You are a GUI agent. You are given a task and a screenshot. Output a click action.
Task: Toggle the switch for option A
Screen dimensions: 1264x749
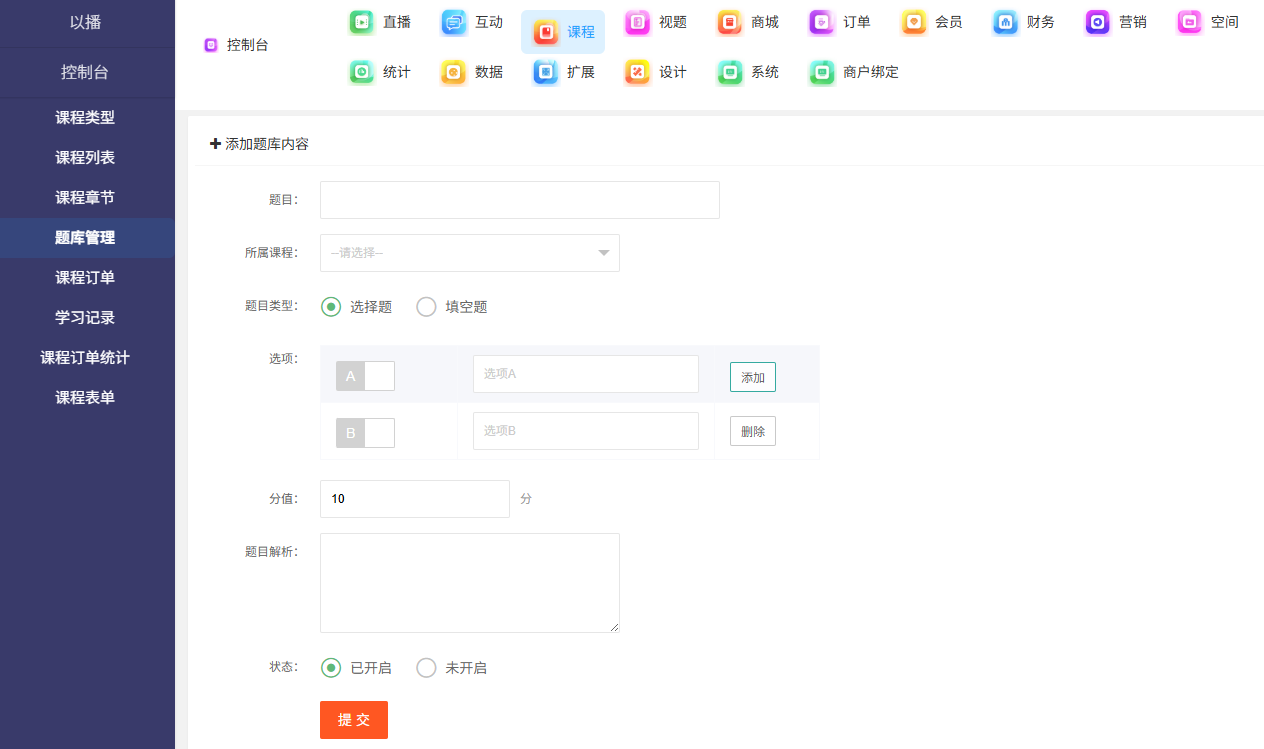click(x=365, y=376)
